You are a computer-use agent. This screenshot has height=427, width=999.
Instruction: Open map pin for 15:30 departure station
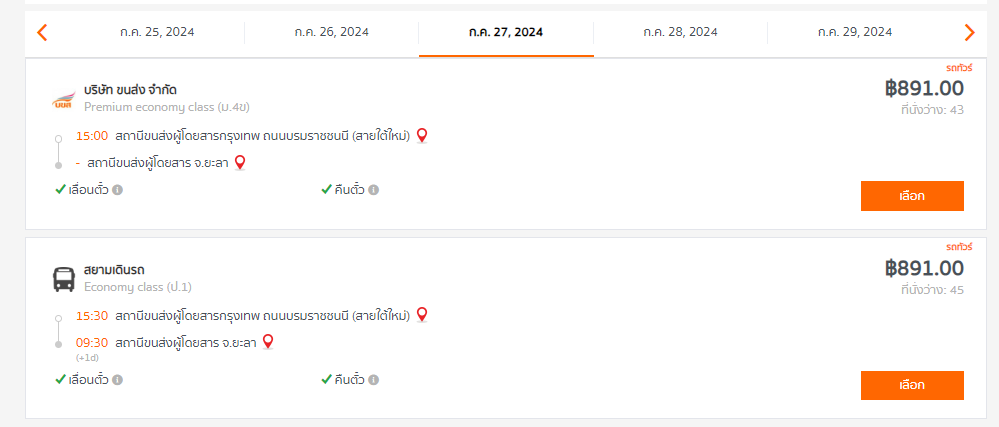(x=421, y=315)
